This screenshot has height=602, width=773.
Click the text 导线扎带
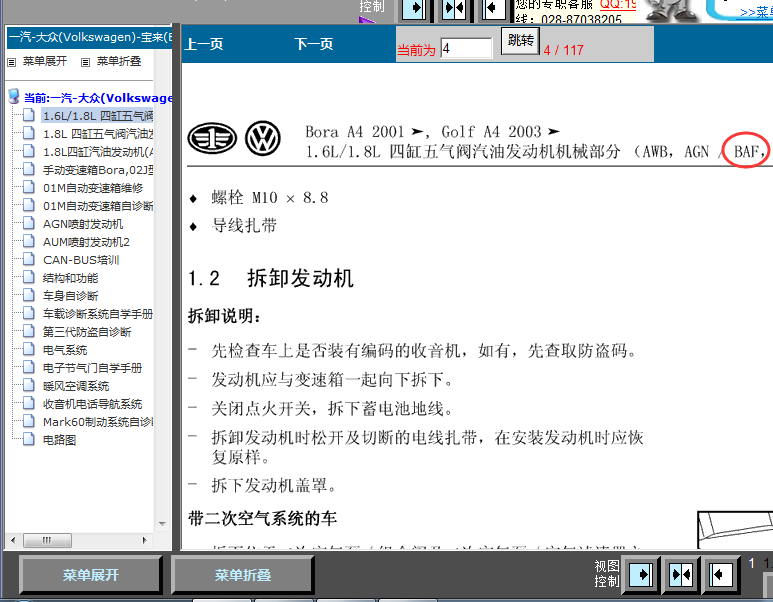(244, 226)
